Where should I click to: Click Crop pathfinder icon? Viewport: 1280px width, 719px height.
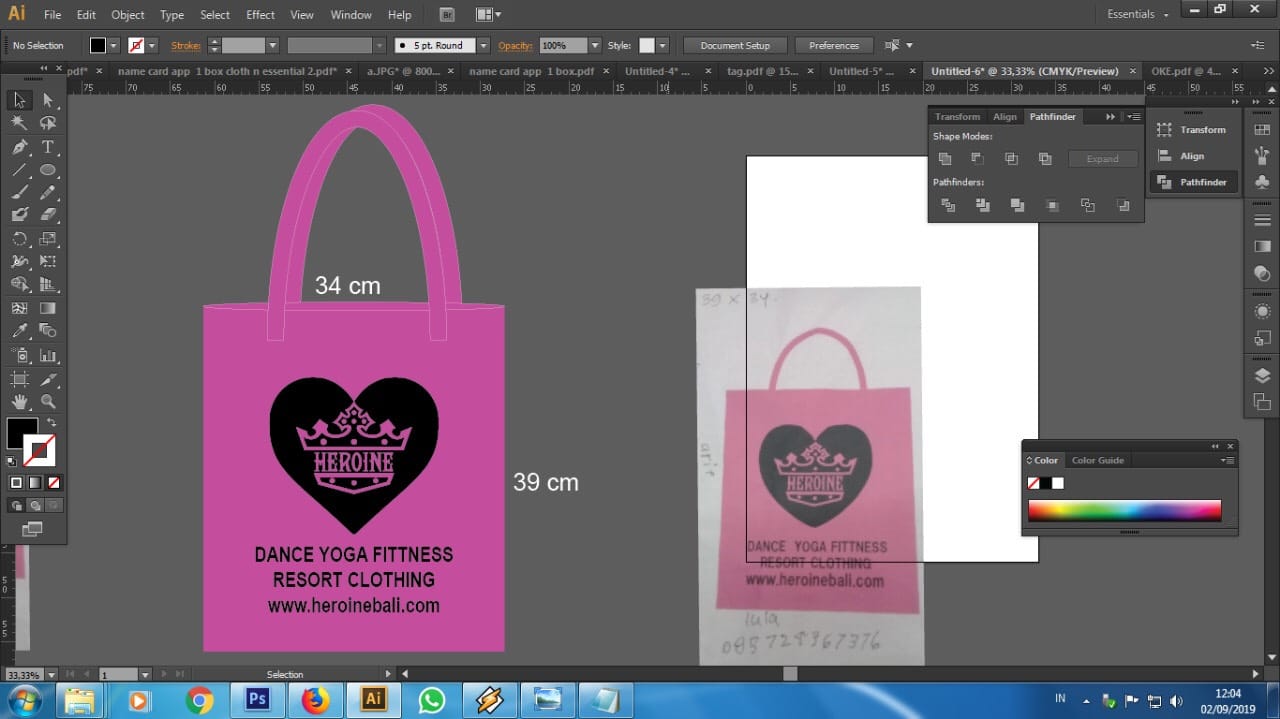(1052, 205)
